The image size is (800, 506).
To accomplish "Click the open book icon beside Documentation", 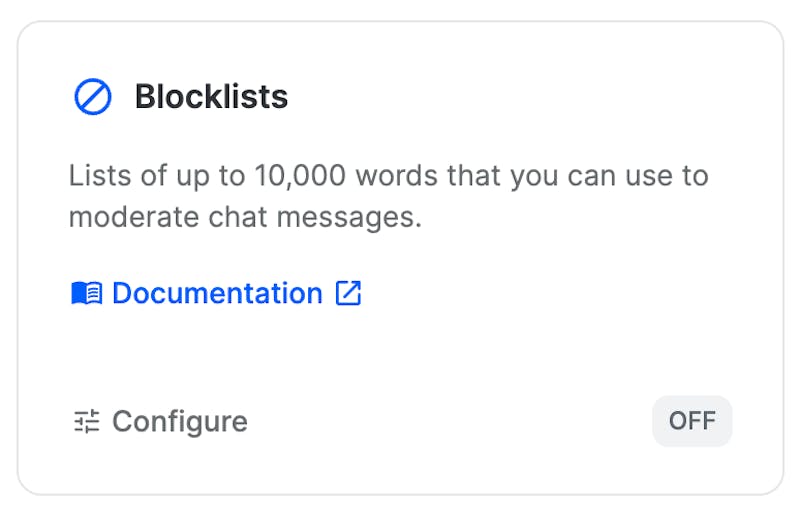I will click(x=87, y=294).
